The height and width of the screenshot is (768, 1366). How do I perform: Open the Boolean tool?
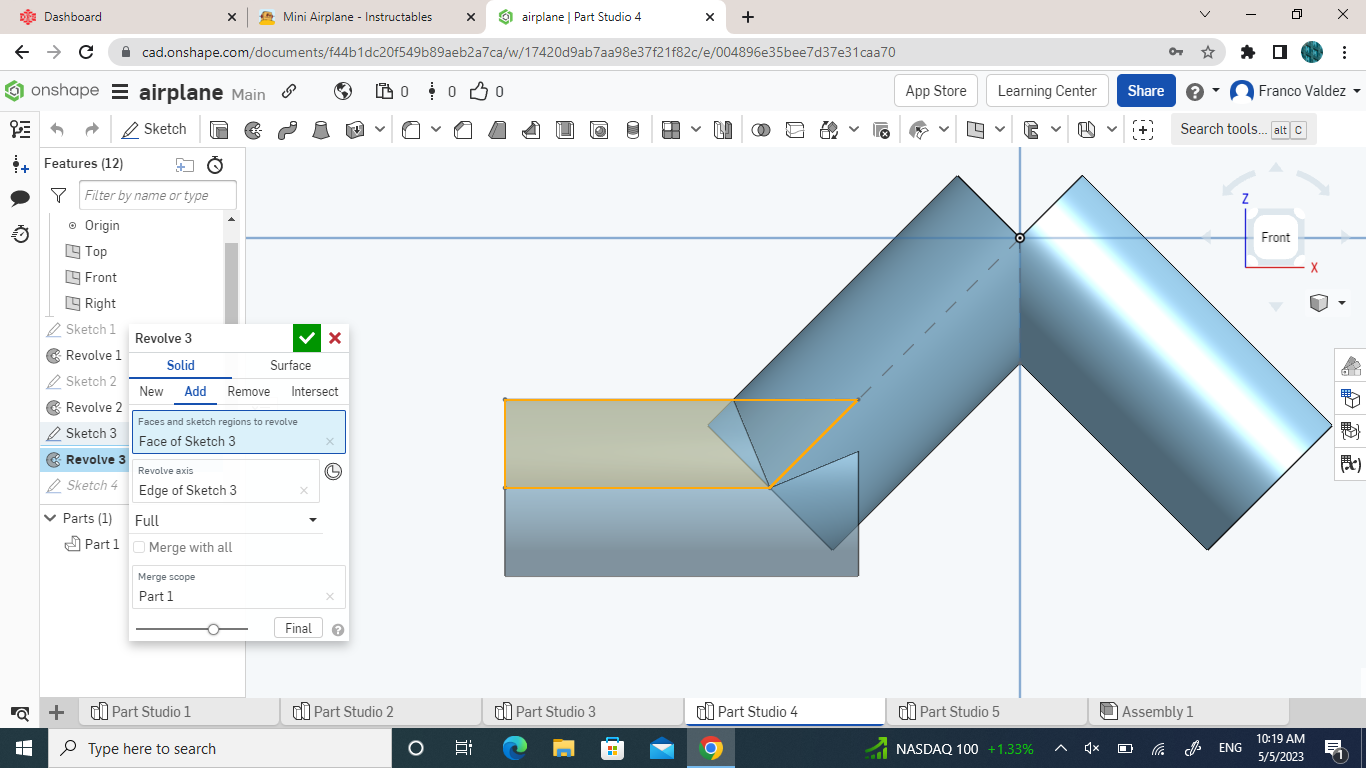click(x=762, y=129)
